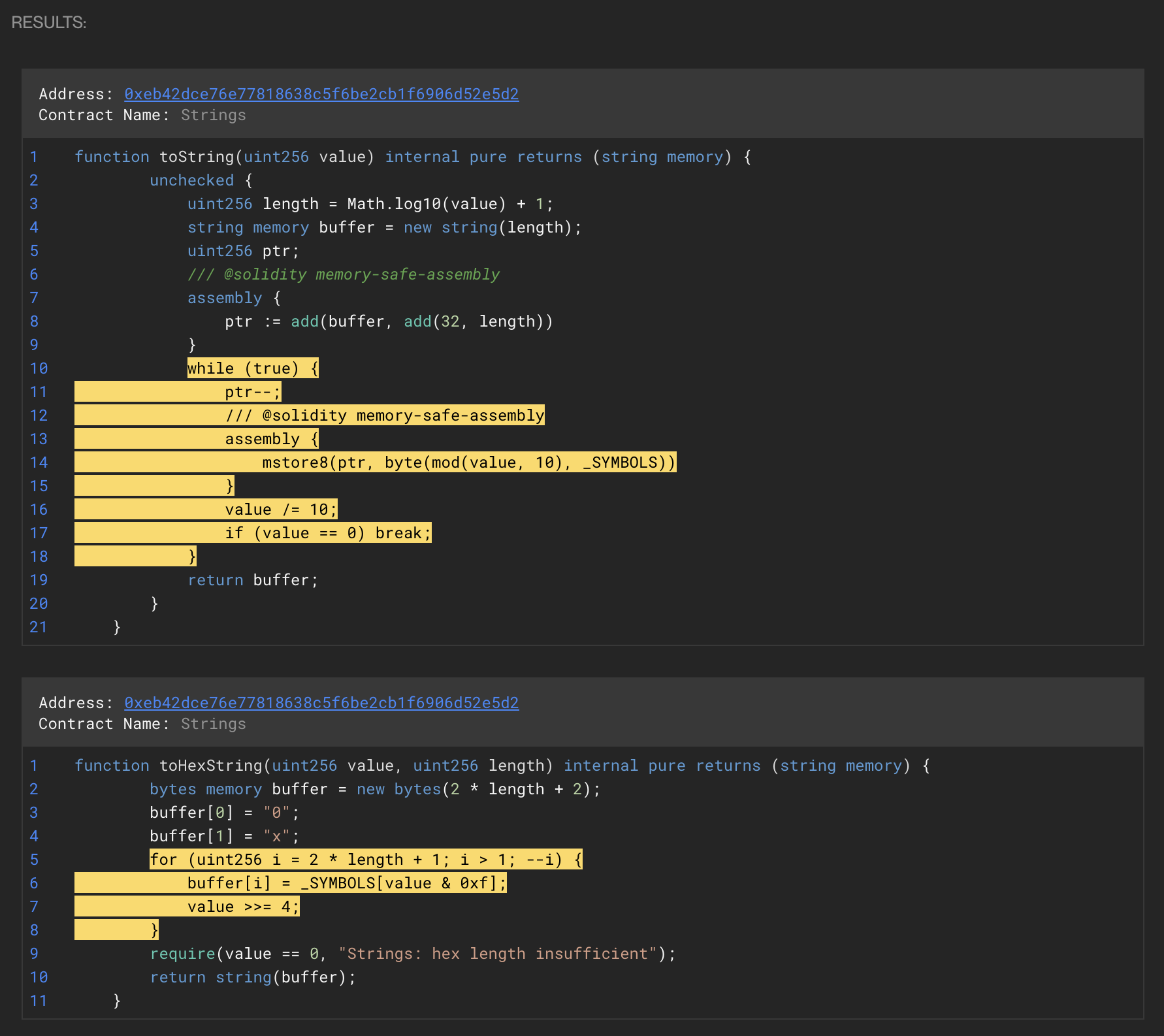Screen dimensions: 1164x1036
Task: Click the Strings contract name in the first result
Action: coord(213,115)
